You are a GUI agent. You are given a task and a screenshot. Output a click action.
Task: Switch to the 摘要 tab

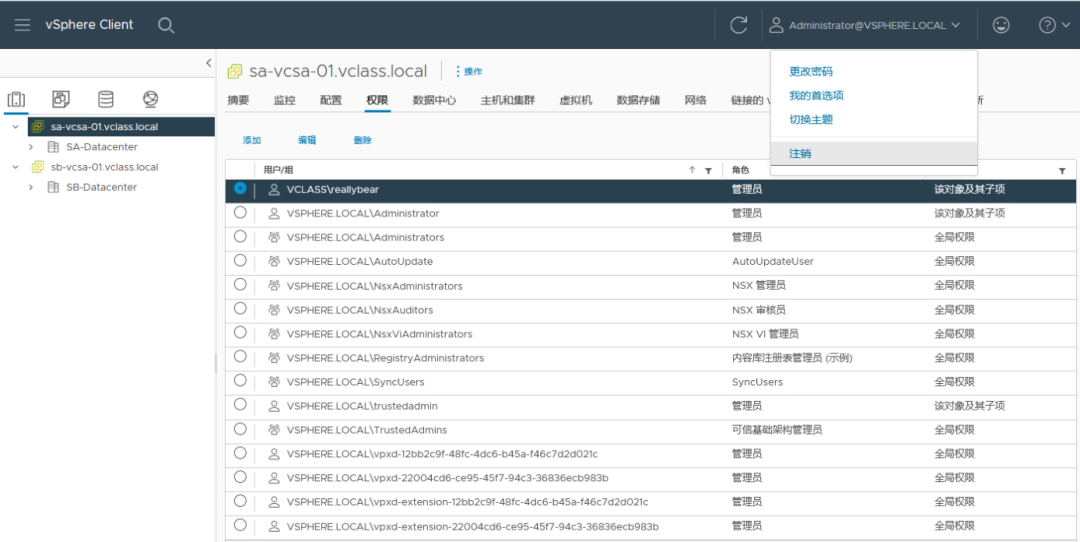238,100
